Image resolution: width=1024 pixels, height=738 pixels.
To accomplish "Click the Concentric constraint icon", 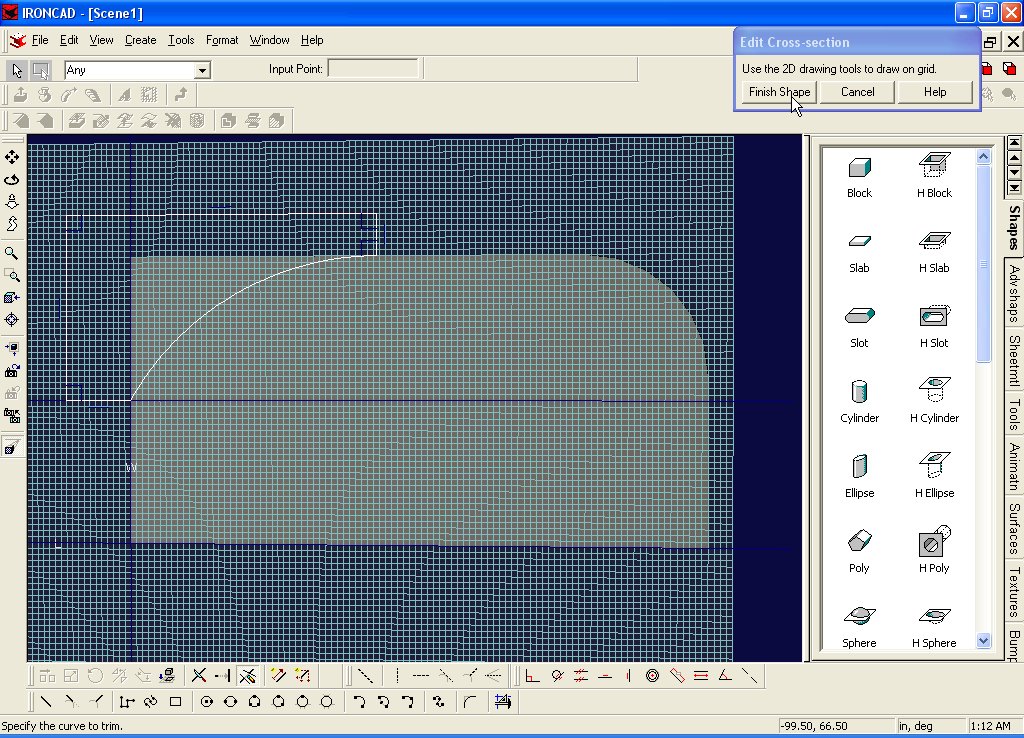I will [x=652, y=675].
